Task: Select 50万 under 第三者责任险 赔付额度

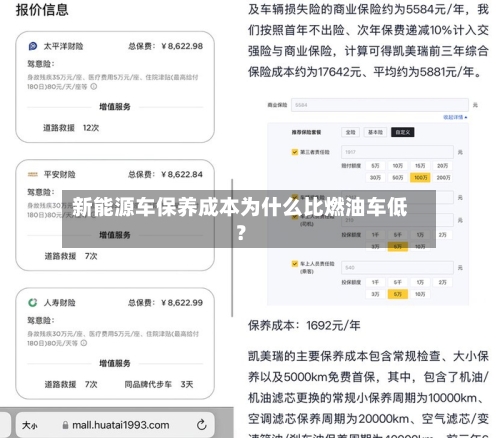Action: (x=398, y=178)
